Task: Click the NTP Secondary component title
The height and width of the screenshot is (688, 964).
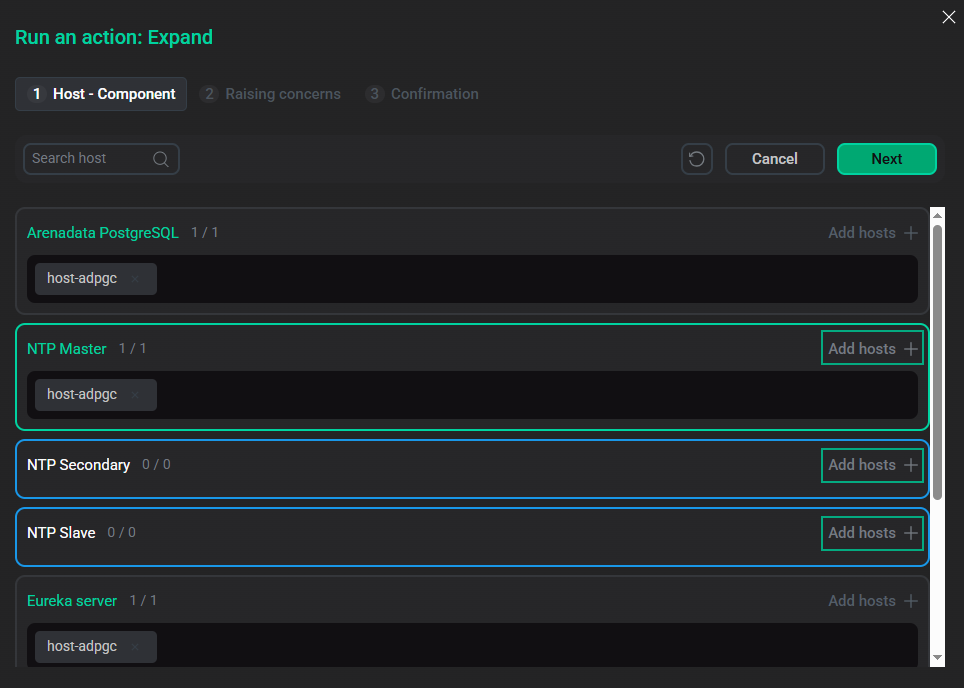Action: [x=79, y=465]
